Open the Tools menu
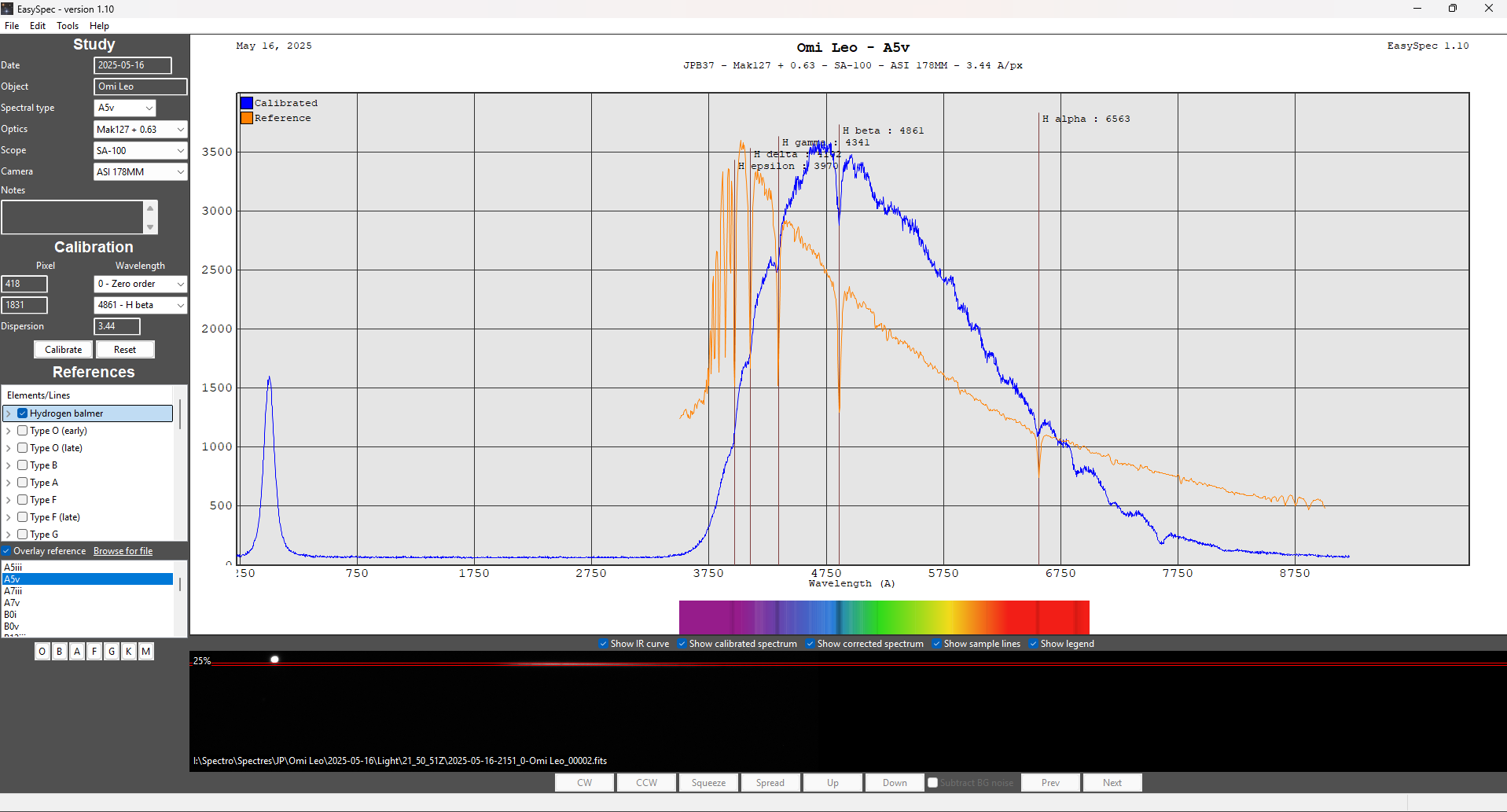Viewport: 1507px width, 812px height. 68,26
